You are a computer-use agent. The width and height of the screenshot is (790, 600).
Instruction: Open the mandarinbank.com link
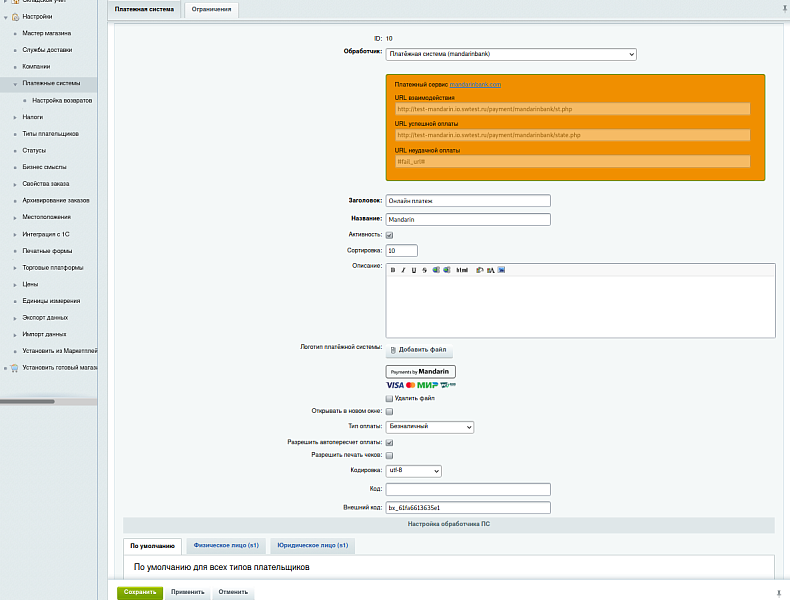click(x=475, y=85)
